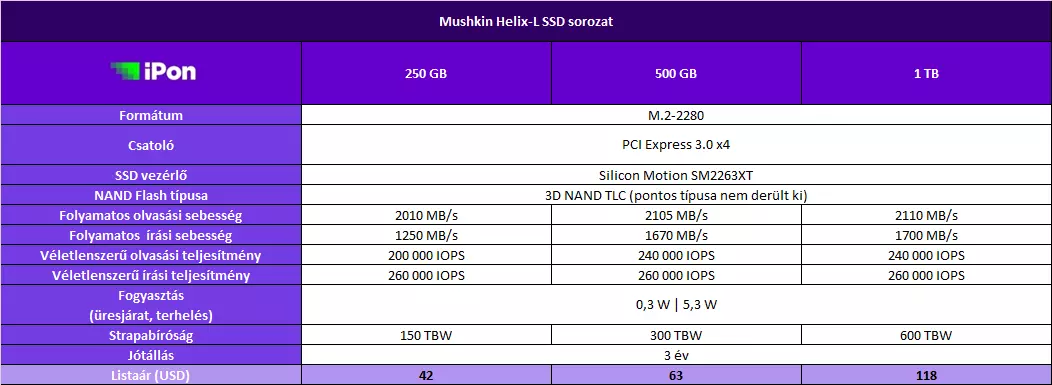
Task: Click the Mushkin Helix-L SSD sorozat title
Action: (x=525, y=21)
